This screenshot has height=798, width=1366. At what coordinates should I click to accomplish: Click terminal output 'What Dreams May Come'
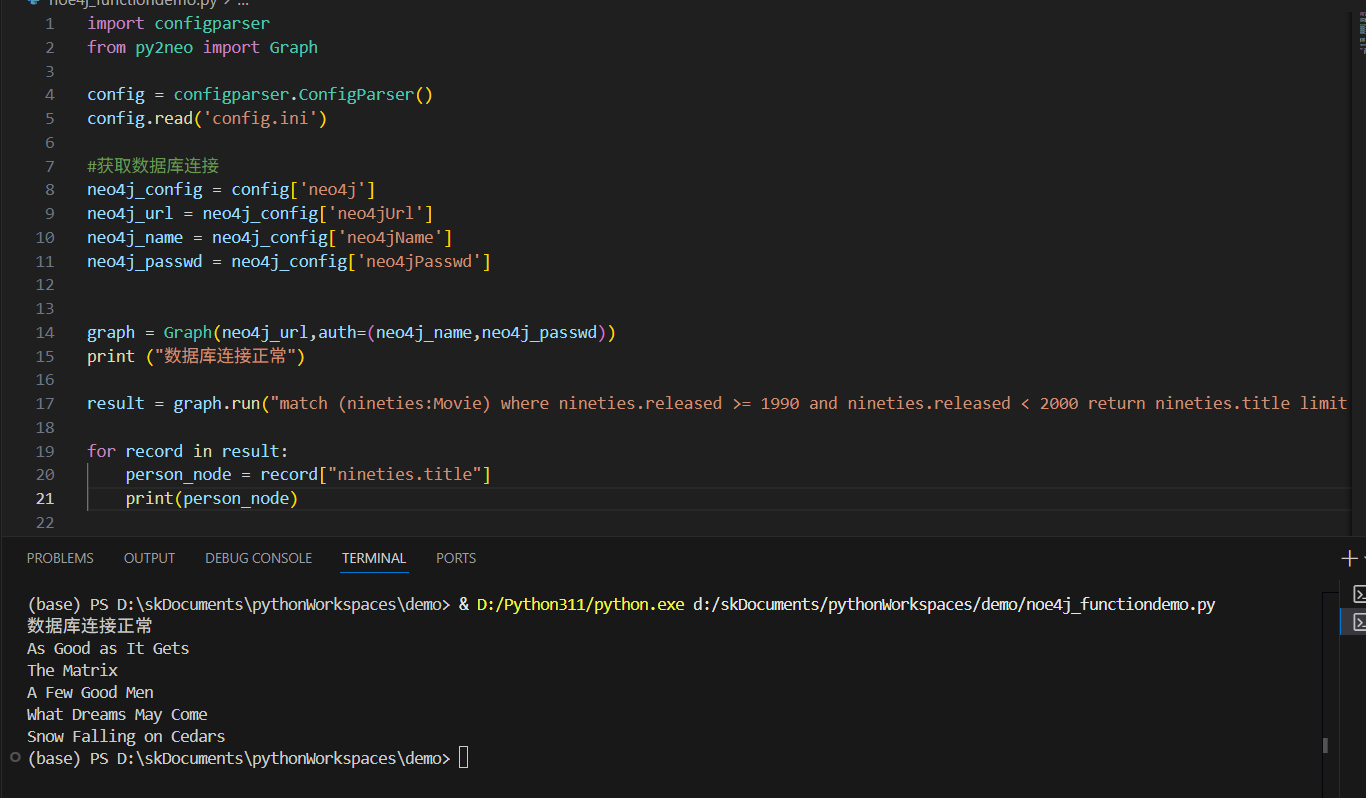pyautogui.click(x=117, y=714)
